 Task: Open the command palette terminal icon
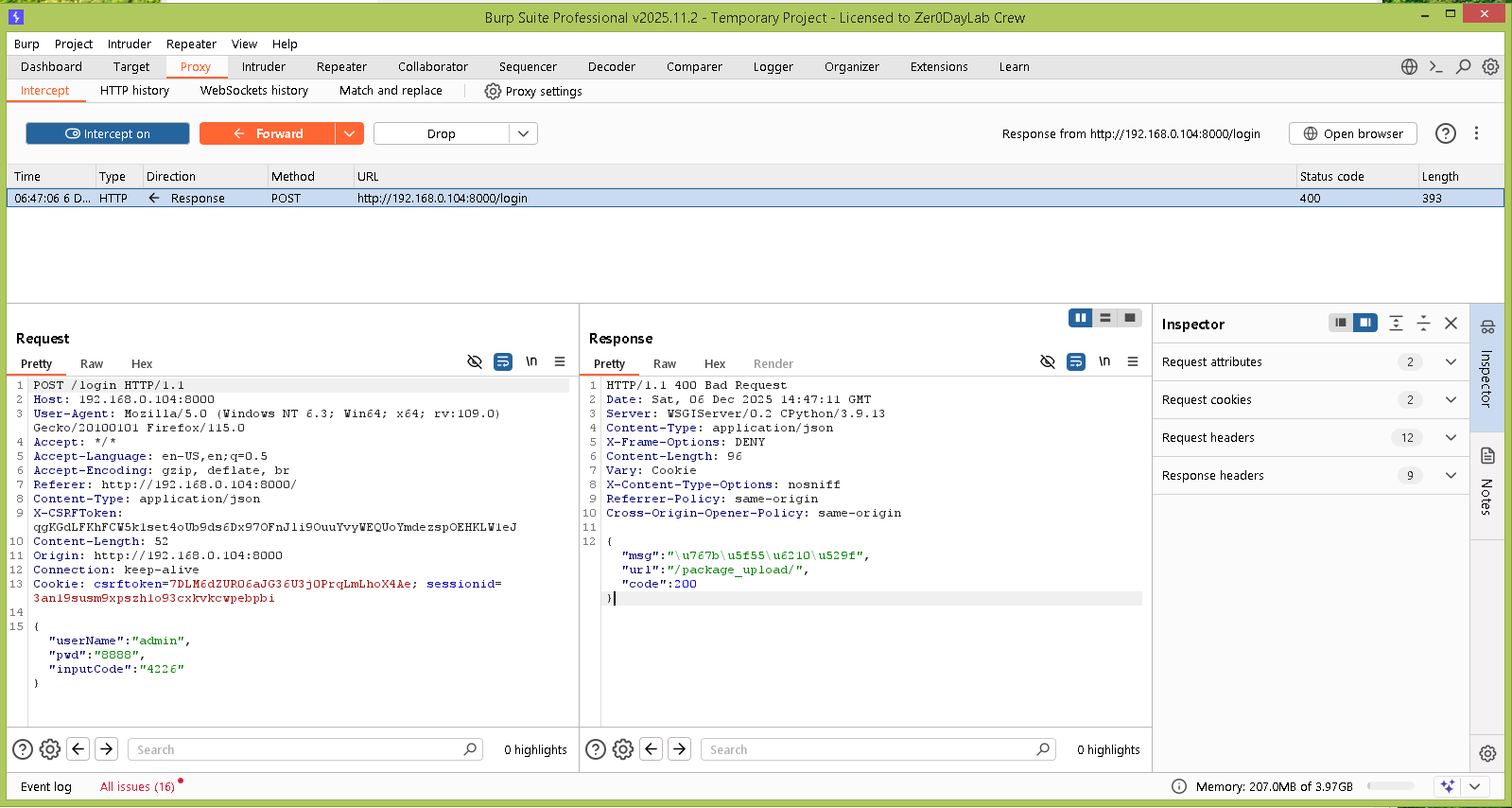[x=1435, y=67]
